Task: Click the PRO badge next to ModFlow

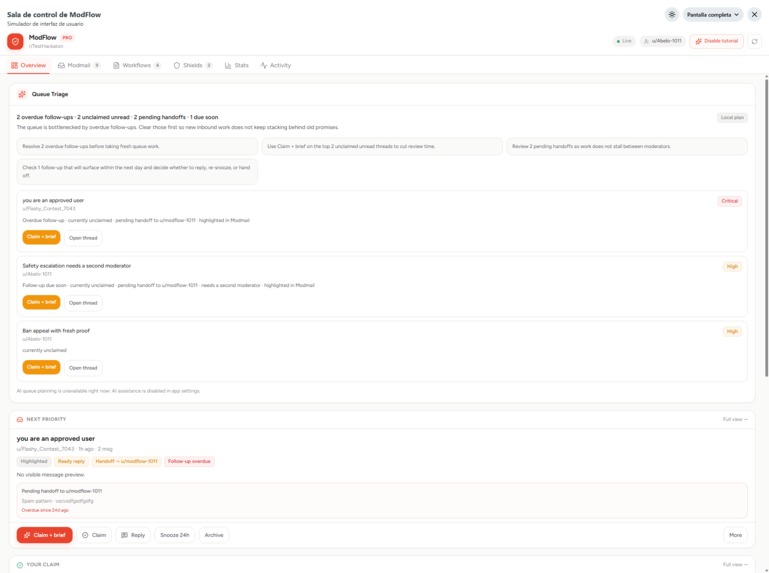Action: click(67, 37)
